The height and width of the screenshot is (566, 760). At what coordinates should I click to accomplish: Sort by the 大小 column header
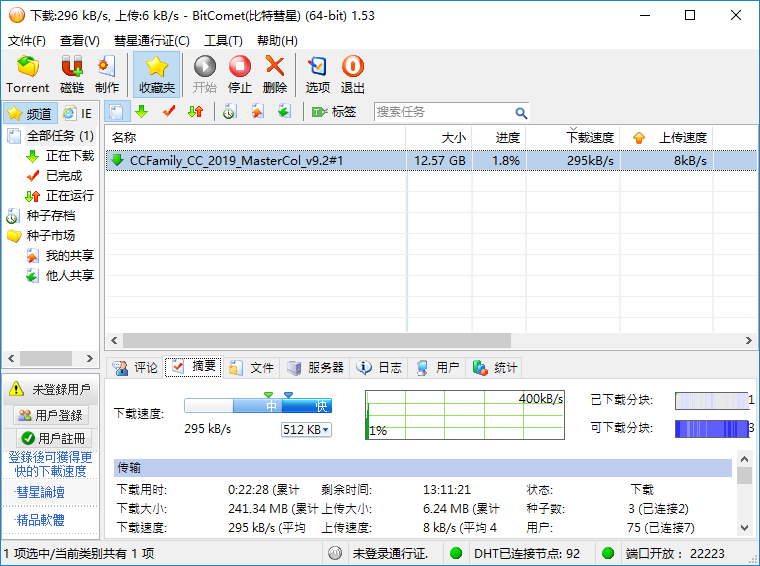tap(439, 138)
